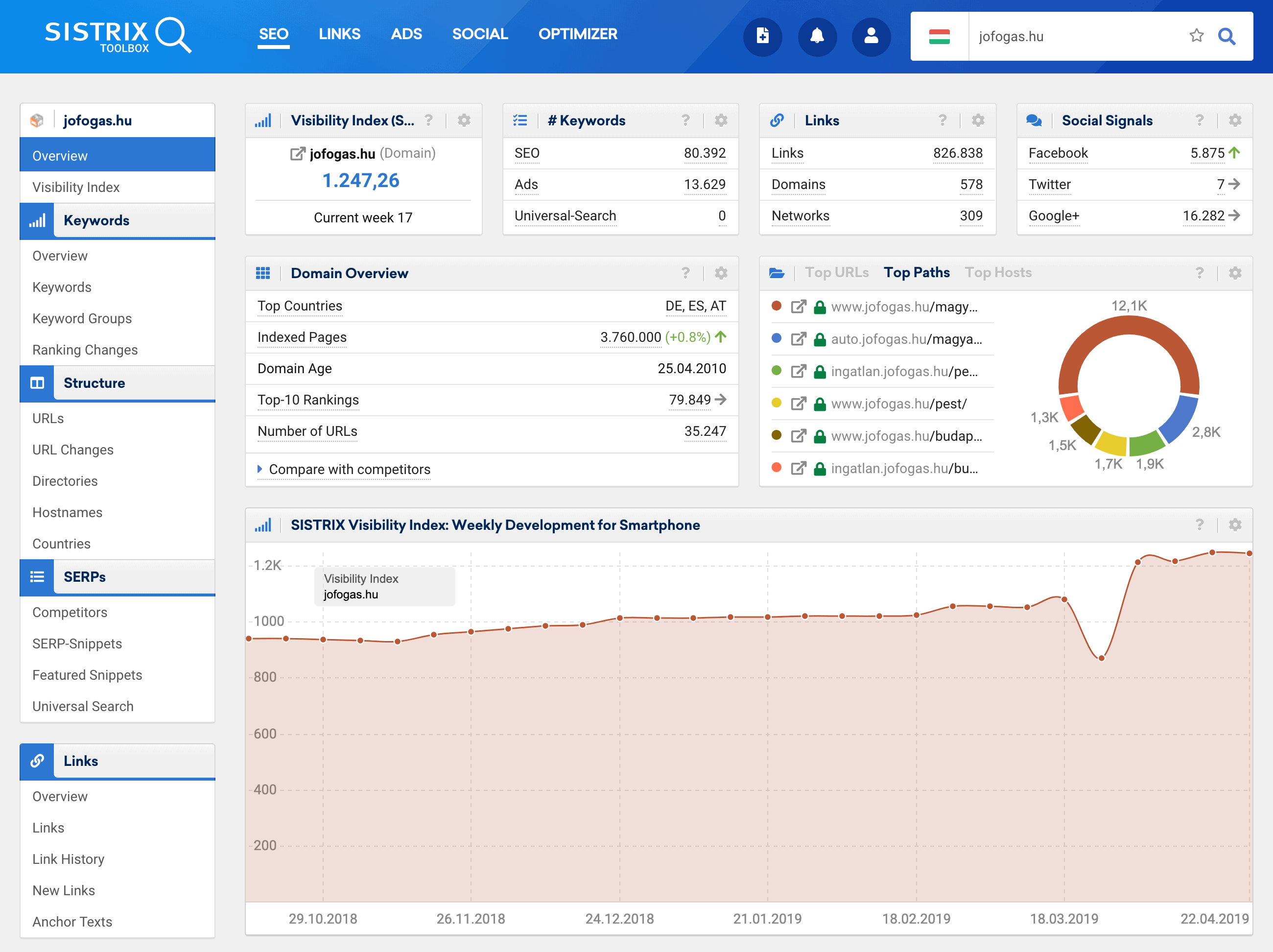Click the search magnifier icon
Screen dimensions: 1273x952
(x=1226, y=36)
